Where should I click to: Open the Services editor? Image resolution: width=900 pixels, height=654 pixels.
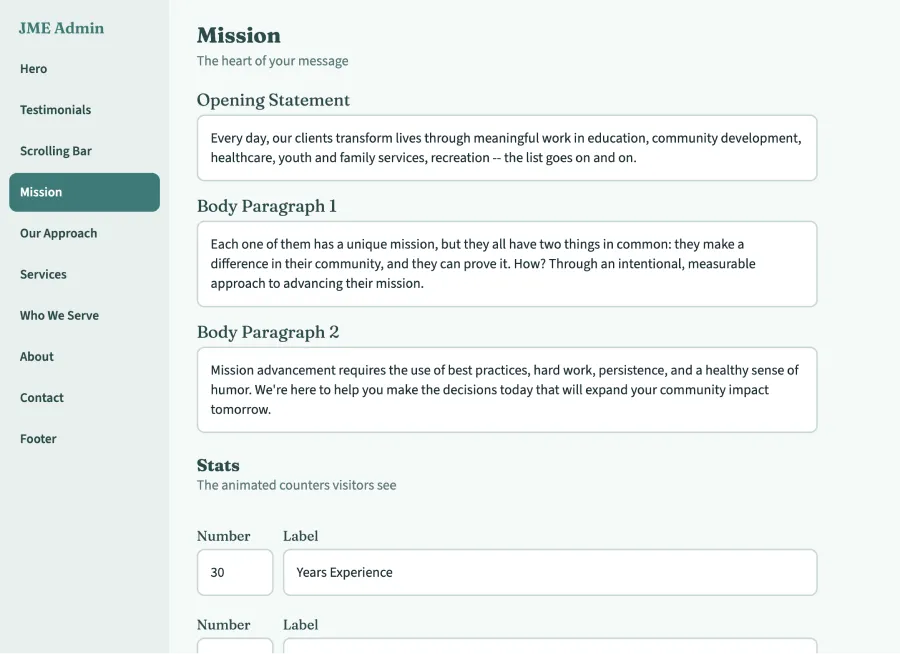pos(44,274)
